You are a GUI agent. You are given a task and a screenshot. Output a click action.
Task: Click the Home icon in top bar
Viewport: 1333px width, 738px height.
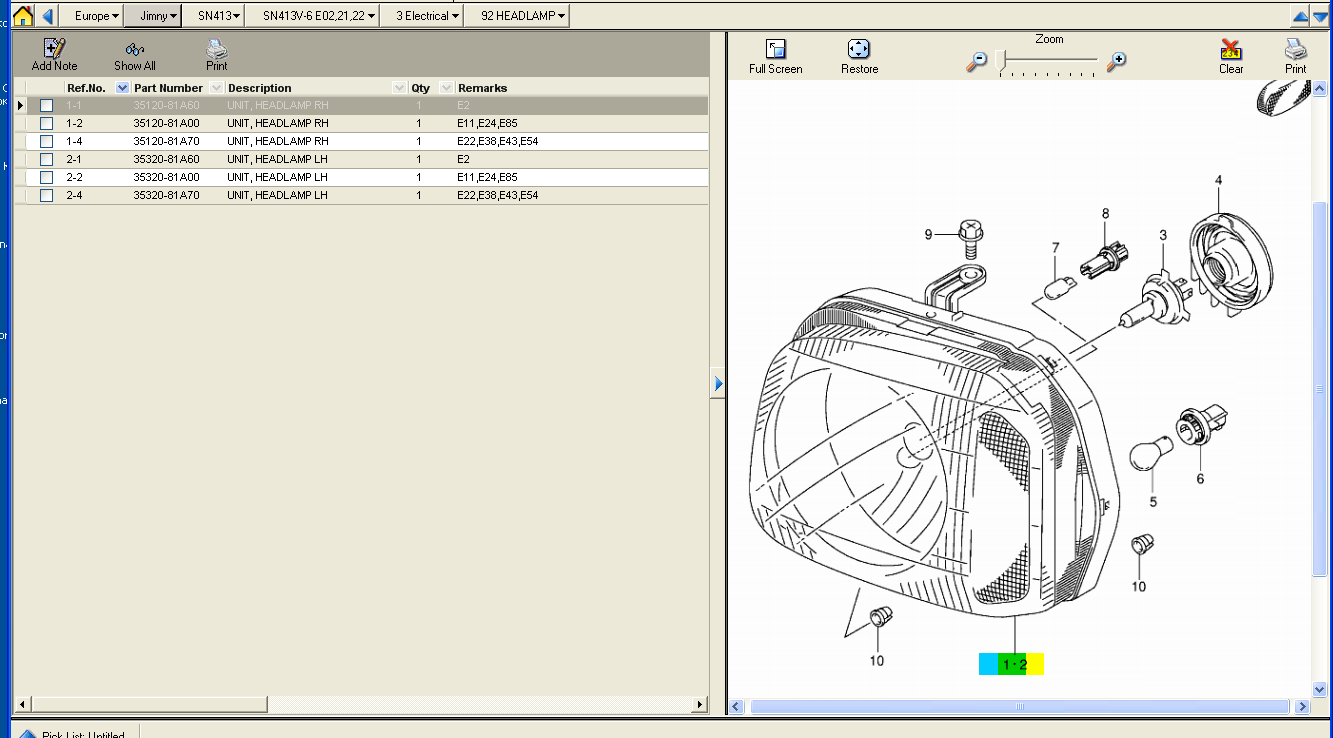point(22,16)
